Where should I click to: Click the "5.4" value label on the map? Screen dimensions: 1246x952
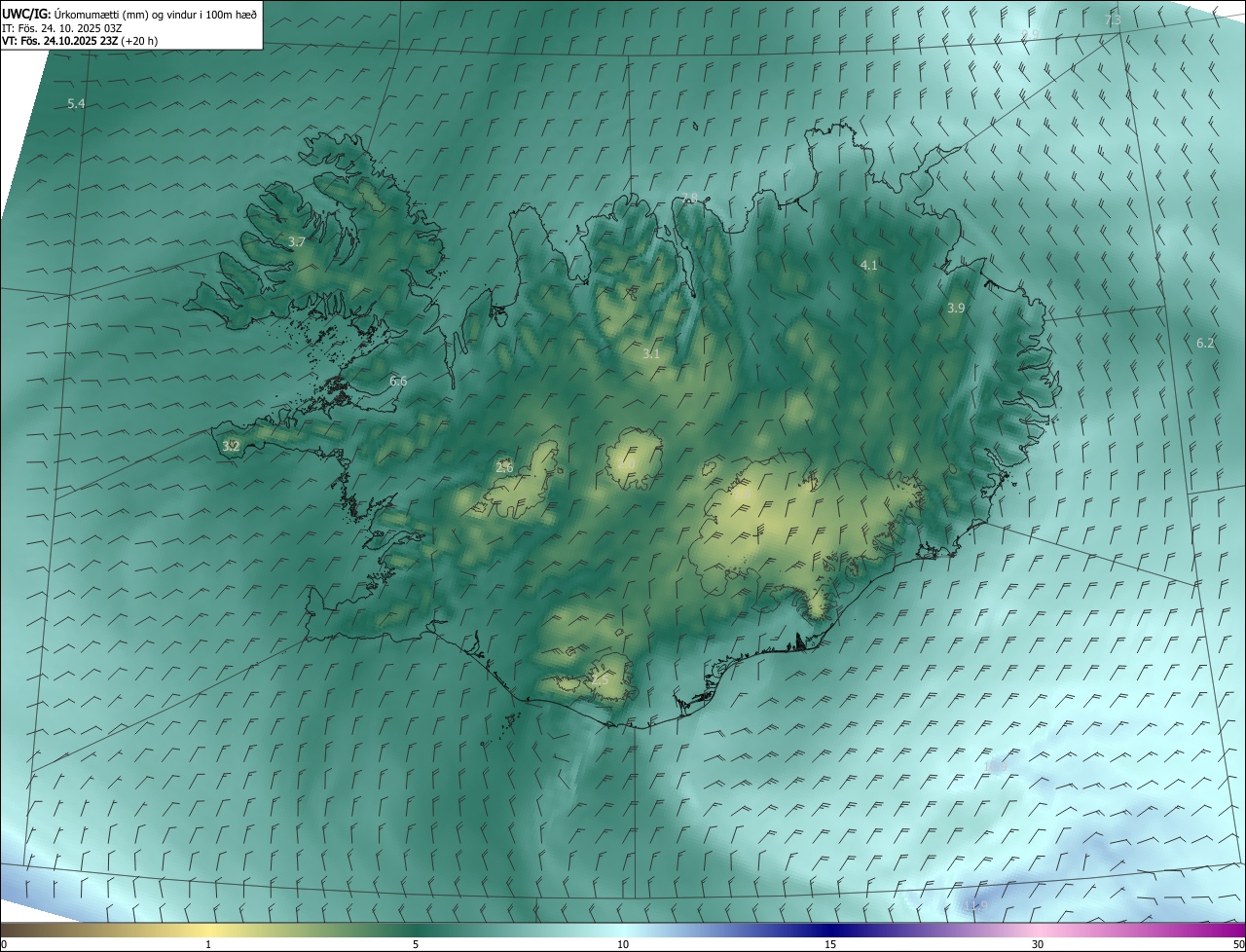pos(76,103)
